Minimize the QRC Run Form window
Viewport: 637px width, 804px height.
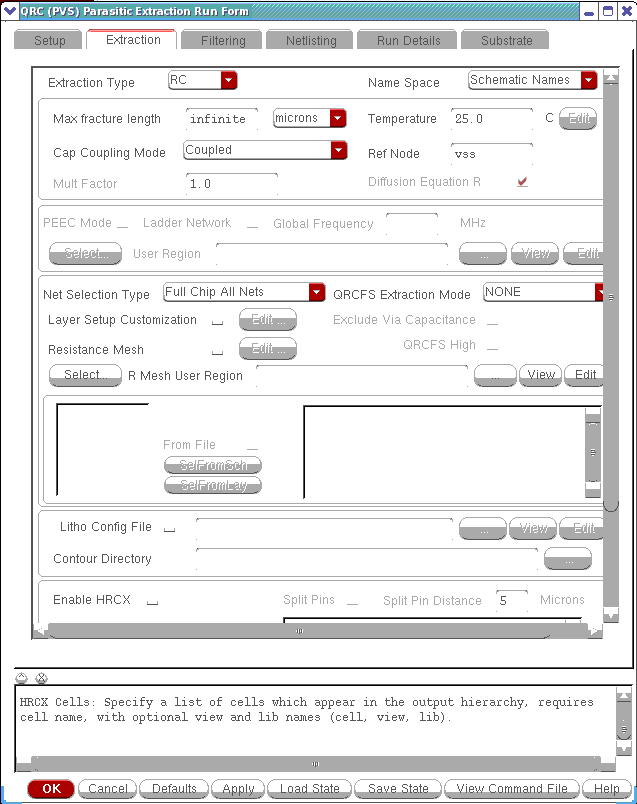589,11
